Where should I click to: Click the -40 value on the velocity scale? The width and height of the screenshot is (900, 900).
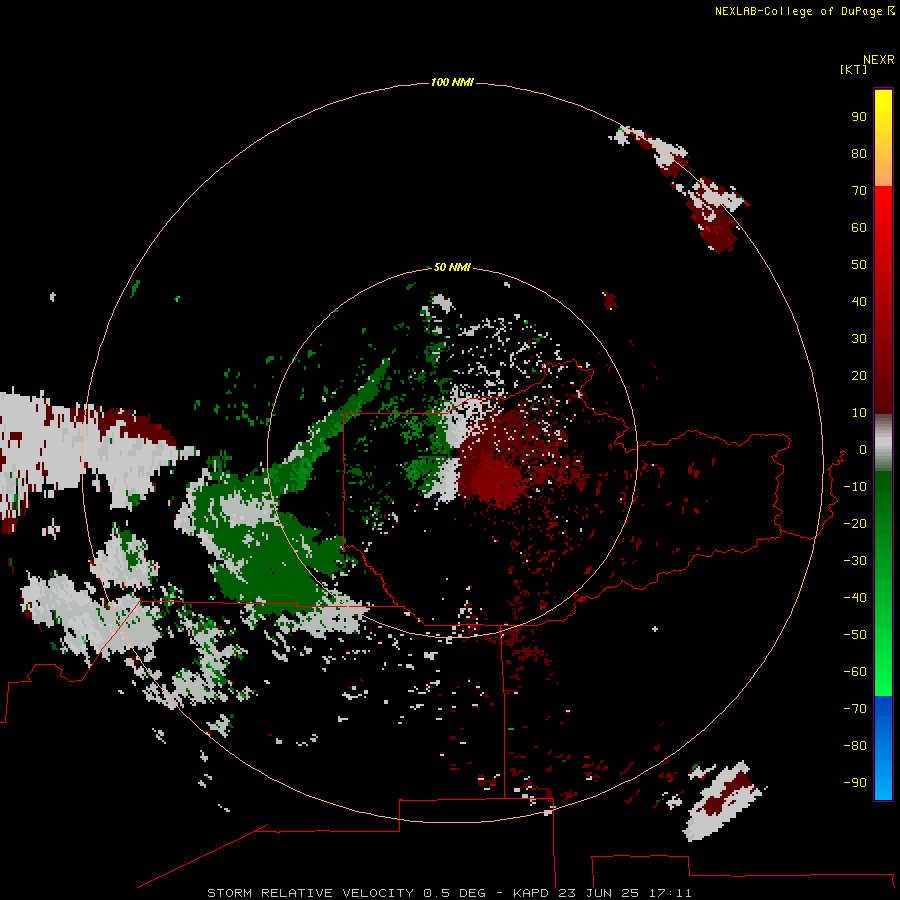pos(855,598)
